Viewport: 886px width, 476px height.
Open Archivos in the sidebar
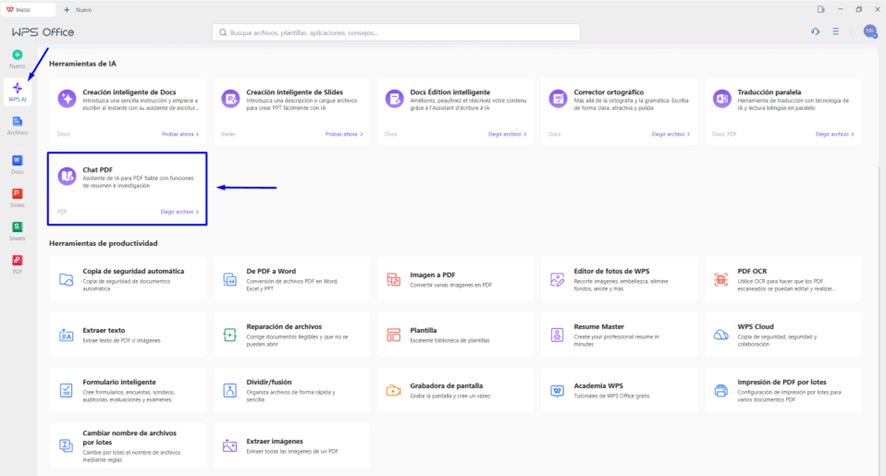(18, 126)
